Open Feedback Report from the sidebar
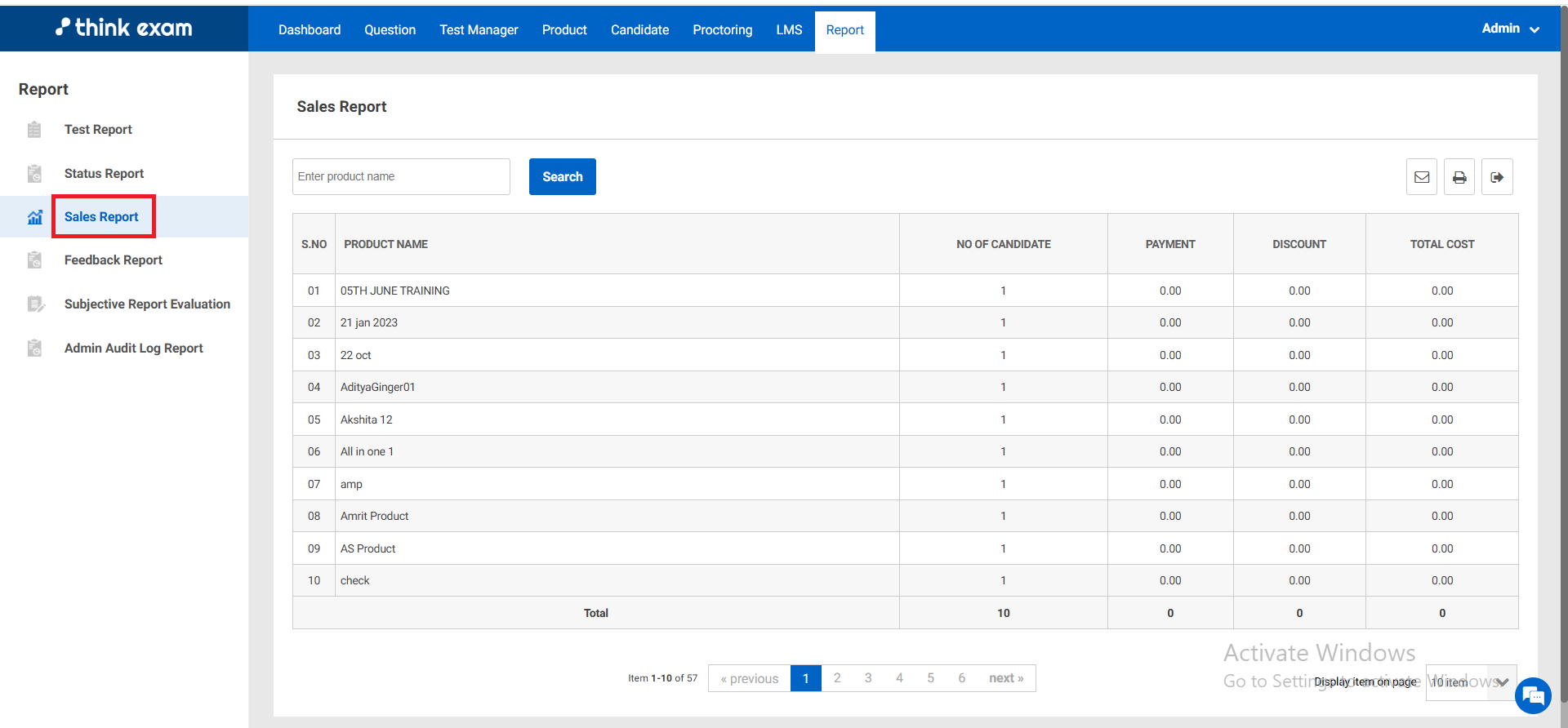Image resolution: width=1568 pixels, height=728 pixels. (x=113, y=260)
